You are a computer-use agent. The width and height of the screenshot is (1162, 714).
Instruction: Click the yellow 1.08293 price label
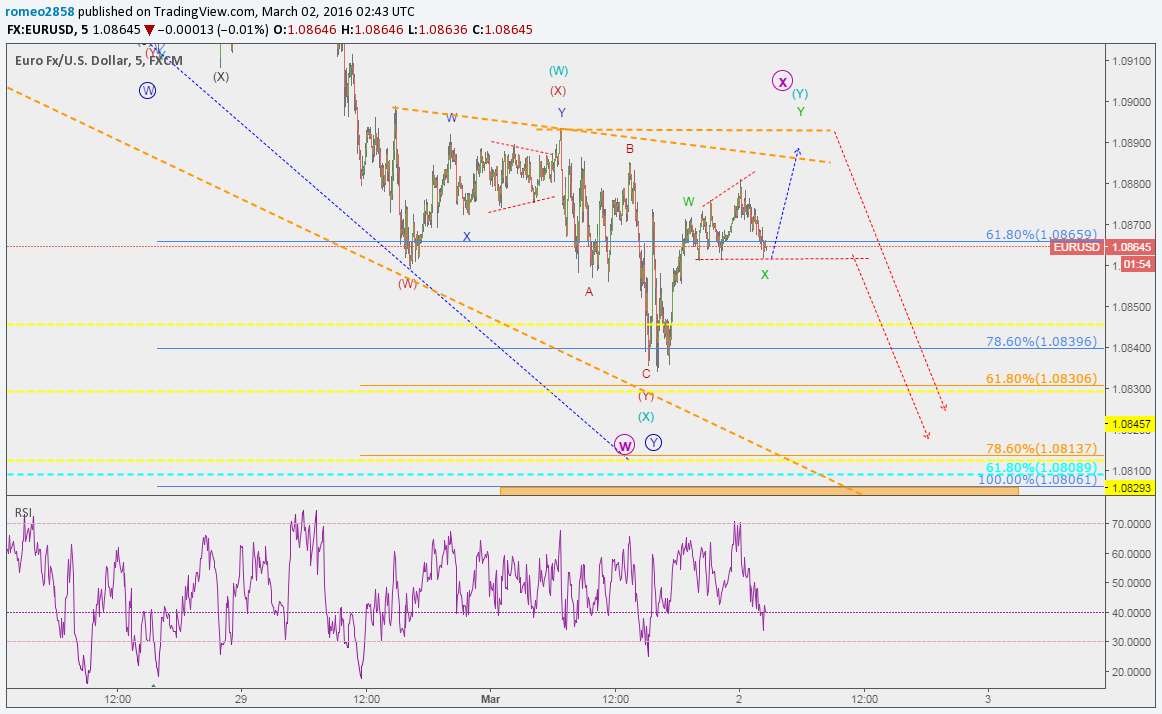pyautogui.click(x=1132, y=487)
